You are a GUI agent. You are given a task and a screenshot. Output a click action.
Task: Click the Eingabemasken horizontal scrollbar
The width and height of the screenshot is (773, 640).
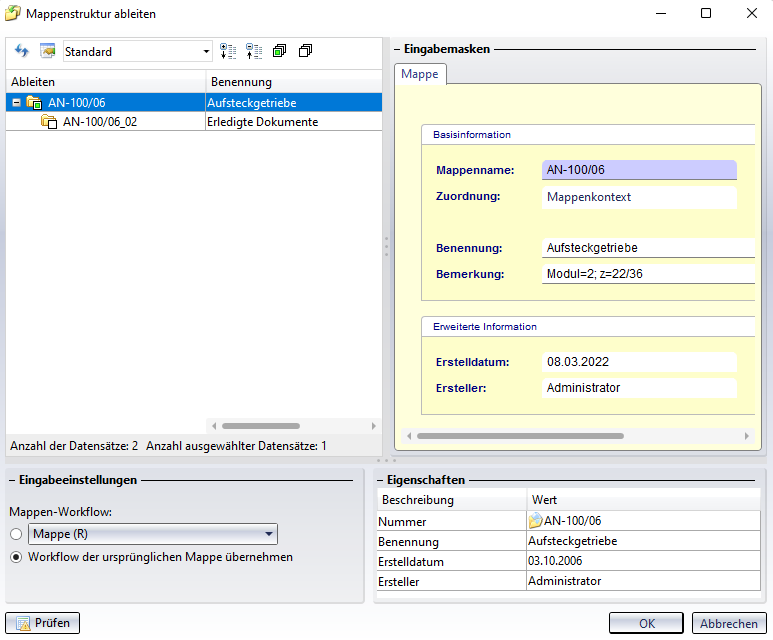pos(520,436)
